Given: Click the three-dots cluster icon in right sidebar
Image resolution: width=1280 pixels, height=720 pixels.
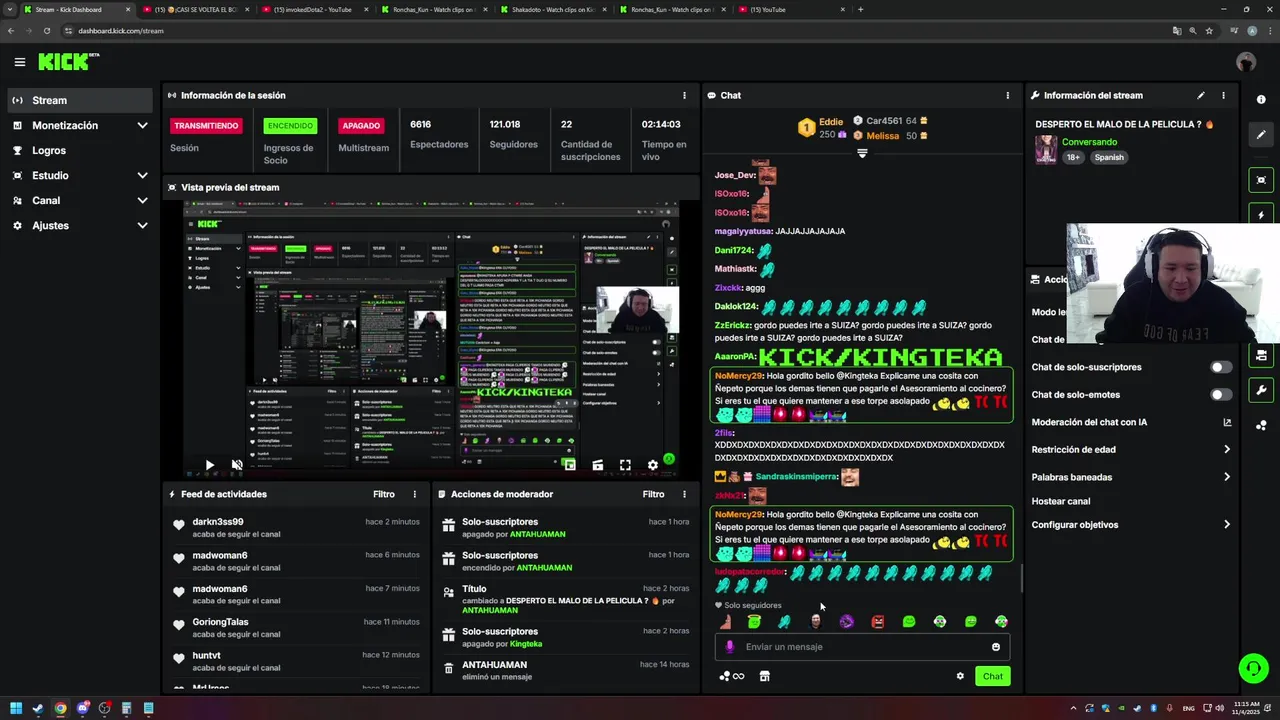Looking at the screenshot, I should coord(1261,425).
